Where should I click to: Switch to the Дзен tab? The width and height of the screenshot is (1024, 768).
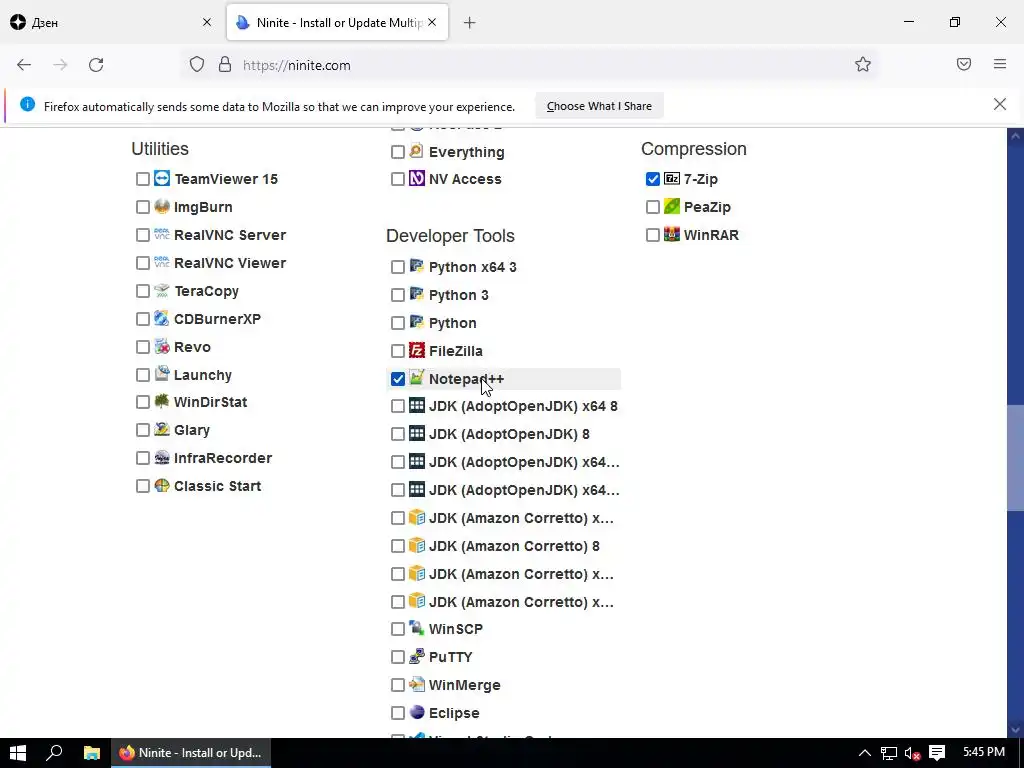(111, 22)
